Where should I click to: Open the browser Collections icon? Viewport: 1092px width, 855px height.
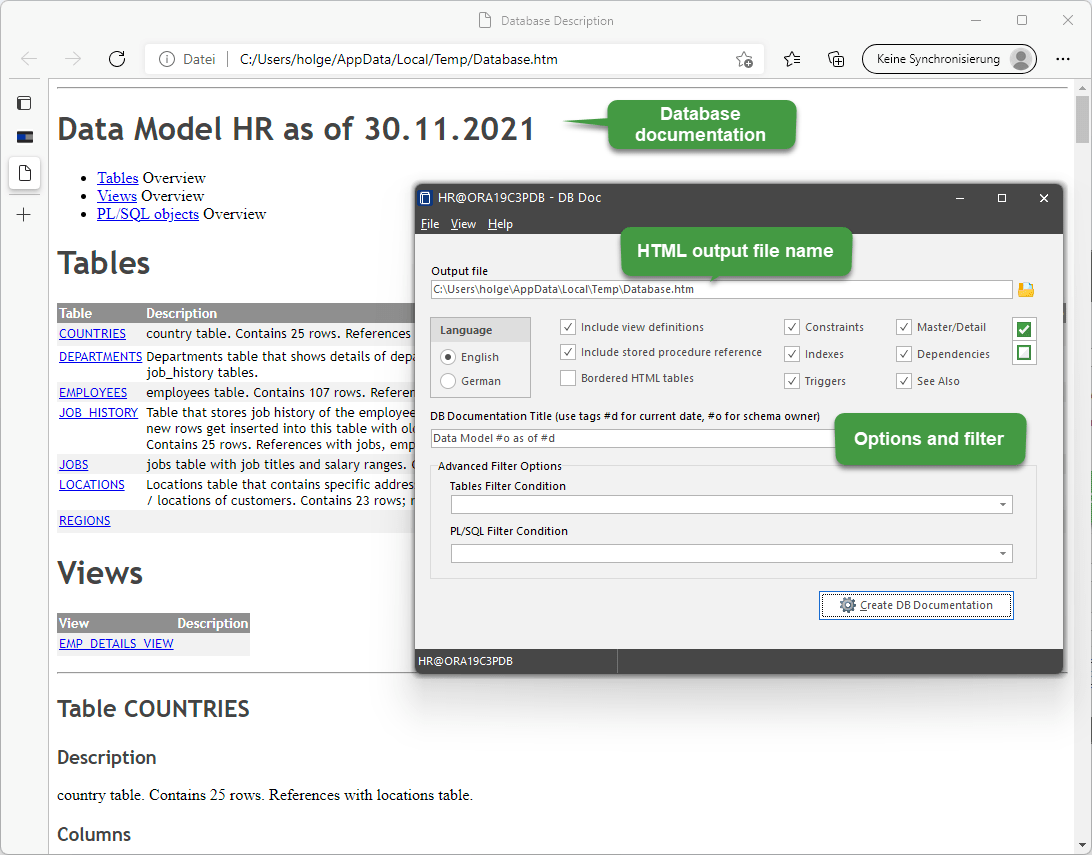click(836, 59)
